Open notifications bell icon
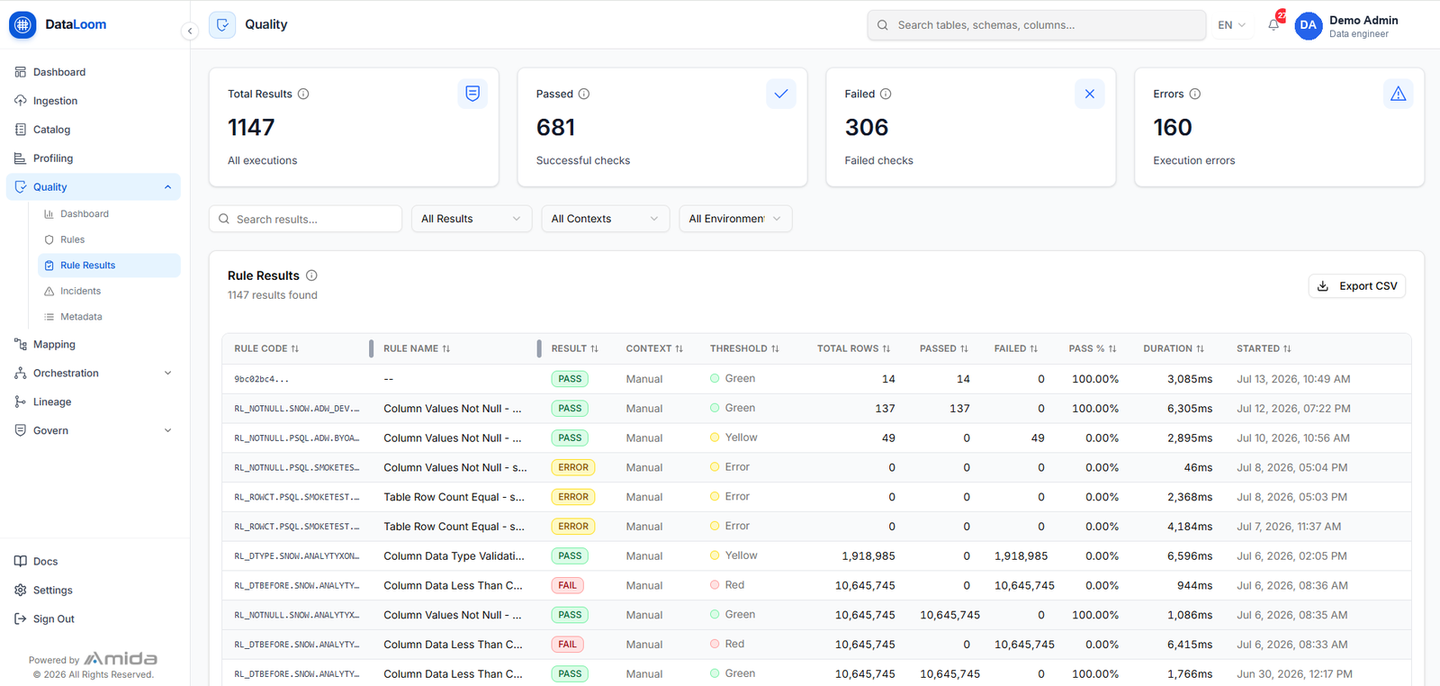Screen dimensions: 1440x686 tap(1273, 25)
